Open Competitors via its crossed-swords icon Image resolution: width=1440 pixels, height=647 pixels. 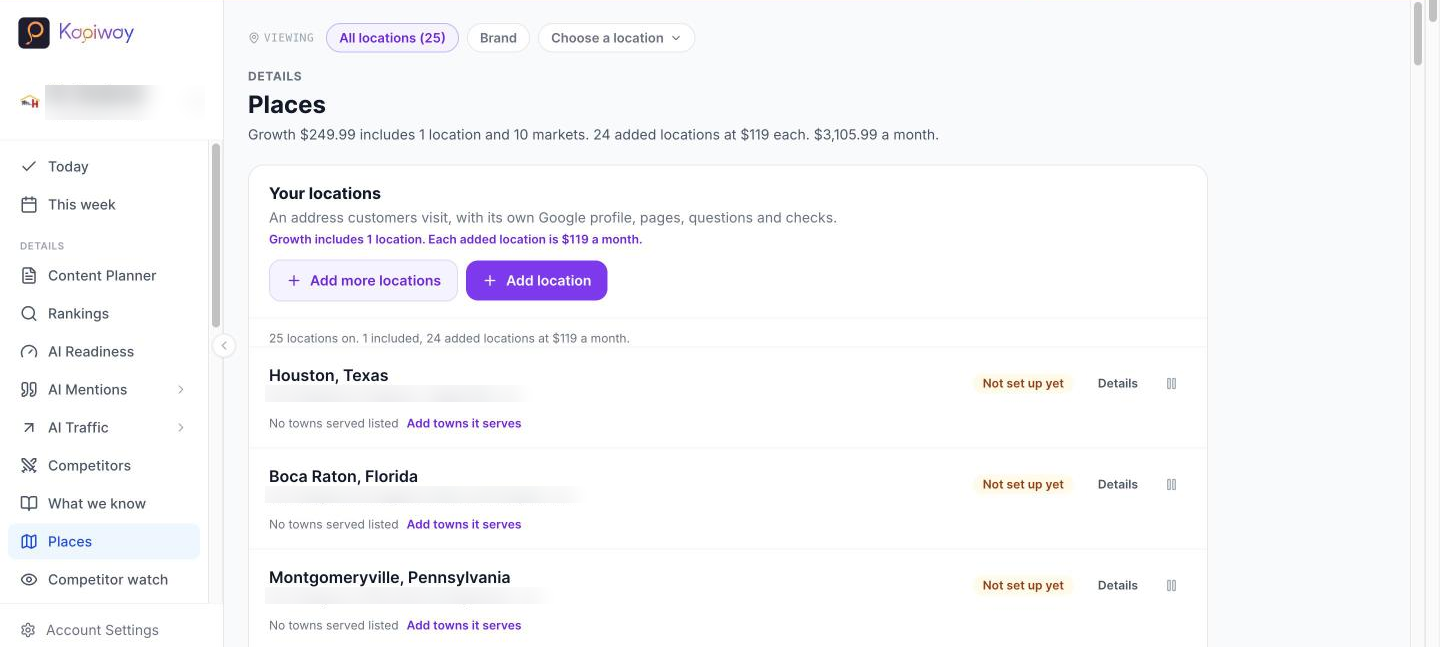pyautogui.click(x=29, y=465)
